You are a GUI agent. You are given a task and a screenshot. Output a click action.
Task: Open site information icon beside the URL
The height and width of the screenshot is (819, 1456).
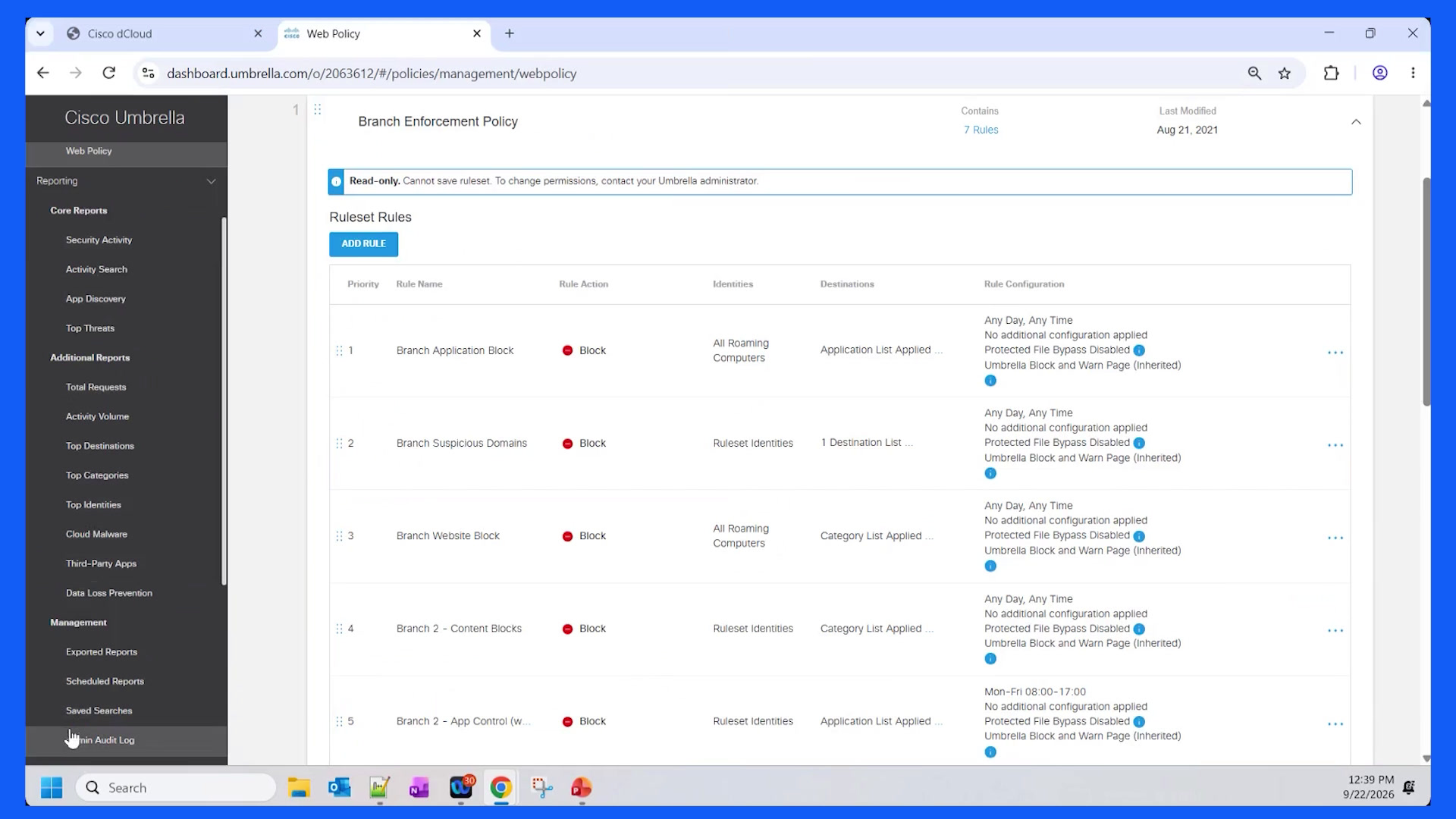point(149,73)
